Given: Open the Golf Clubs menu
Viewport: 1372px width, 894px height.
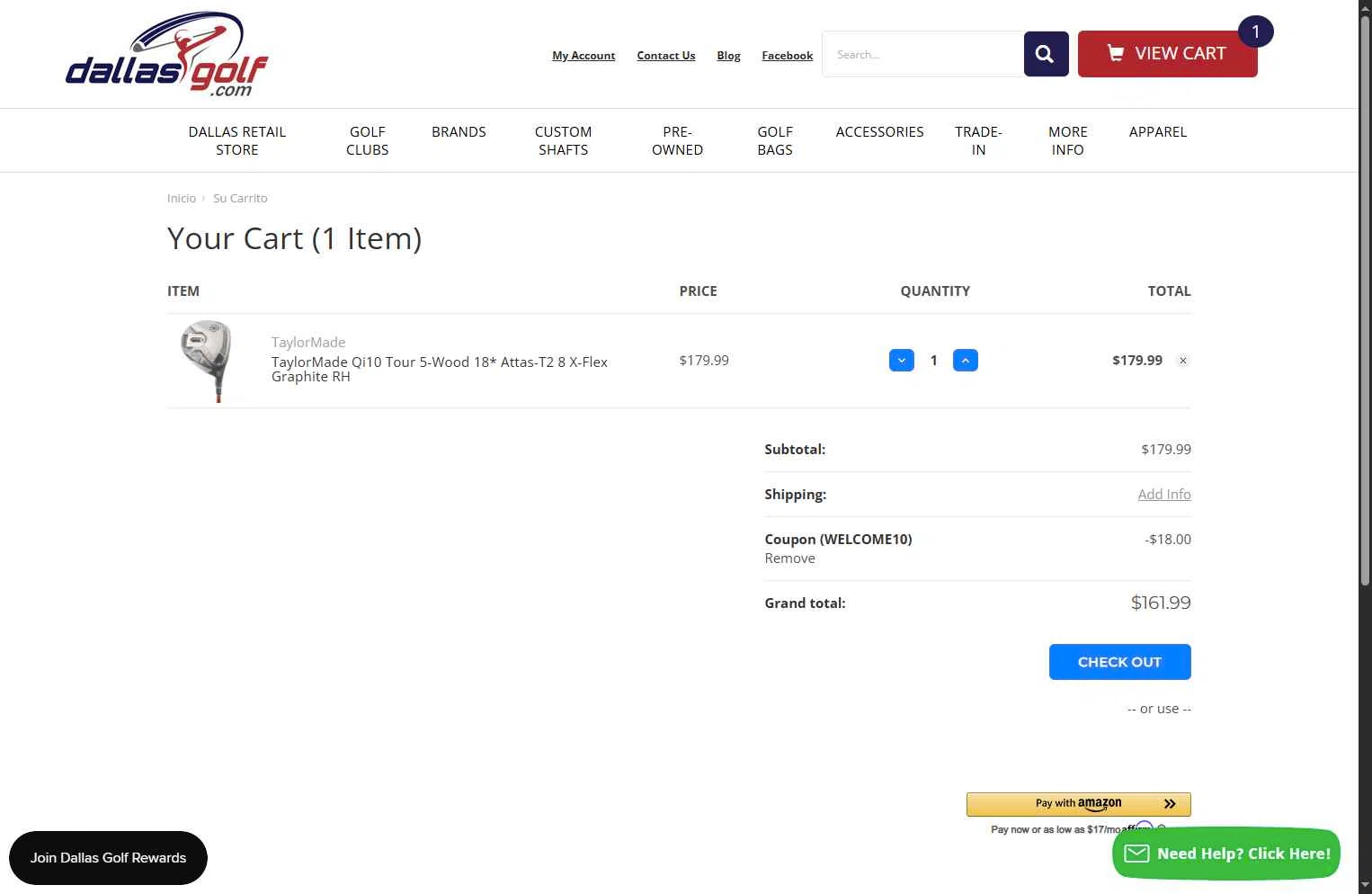Looking at the screenshot, I should [368, 140].
